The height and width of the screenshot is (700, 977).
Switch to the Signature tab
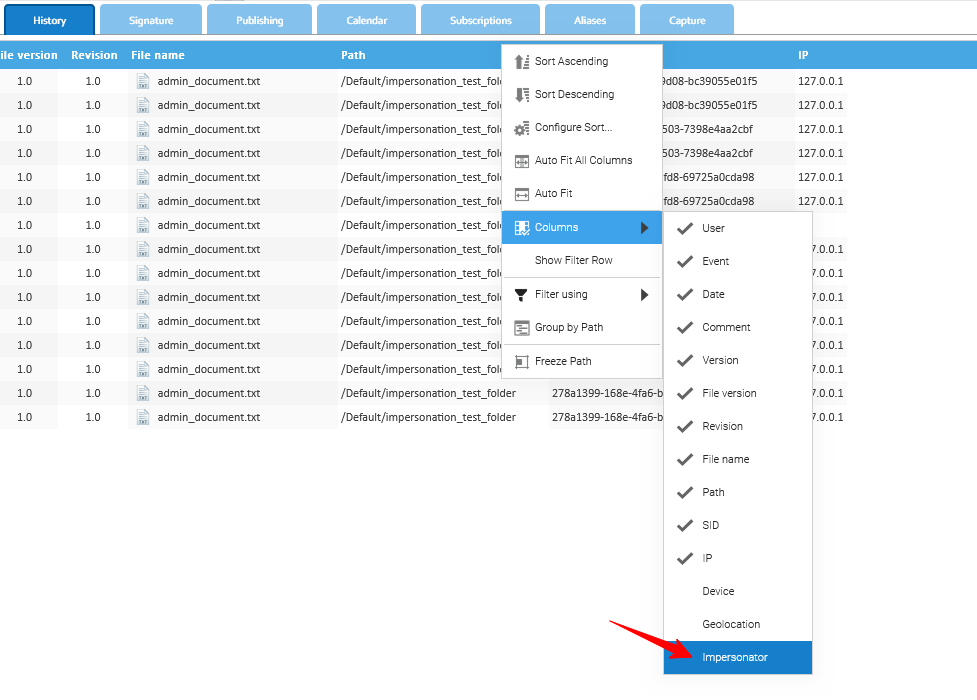point(151,21)
